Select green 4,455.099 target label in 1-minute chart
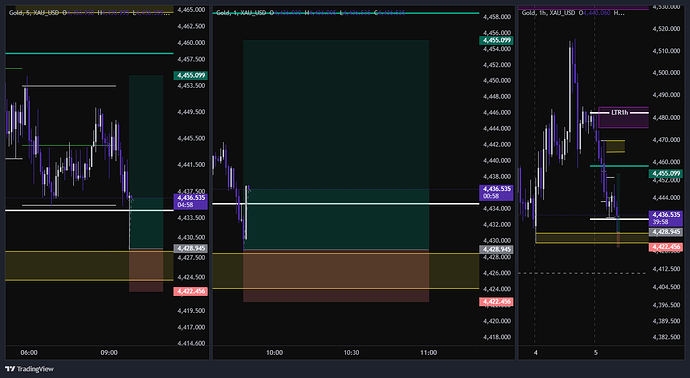The height and width of the screenshot is (378, 690). point(496,40)
